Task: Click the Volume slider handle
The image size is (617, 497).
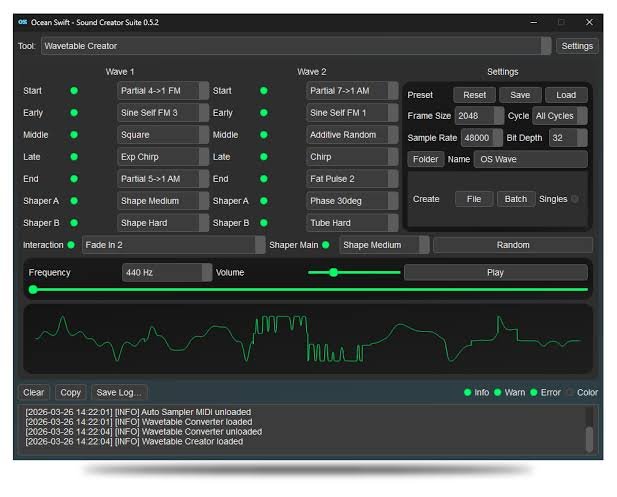Action: coord(333,272)
